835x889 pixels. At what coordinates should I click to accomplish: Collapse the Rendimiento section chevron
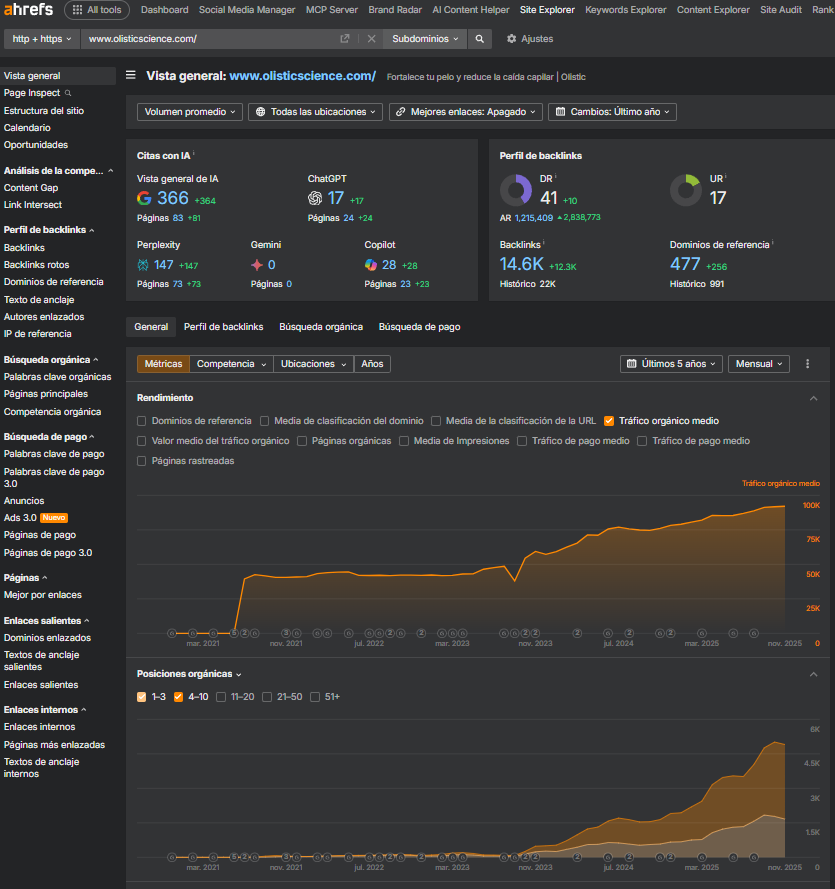813,398
